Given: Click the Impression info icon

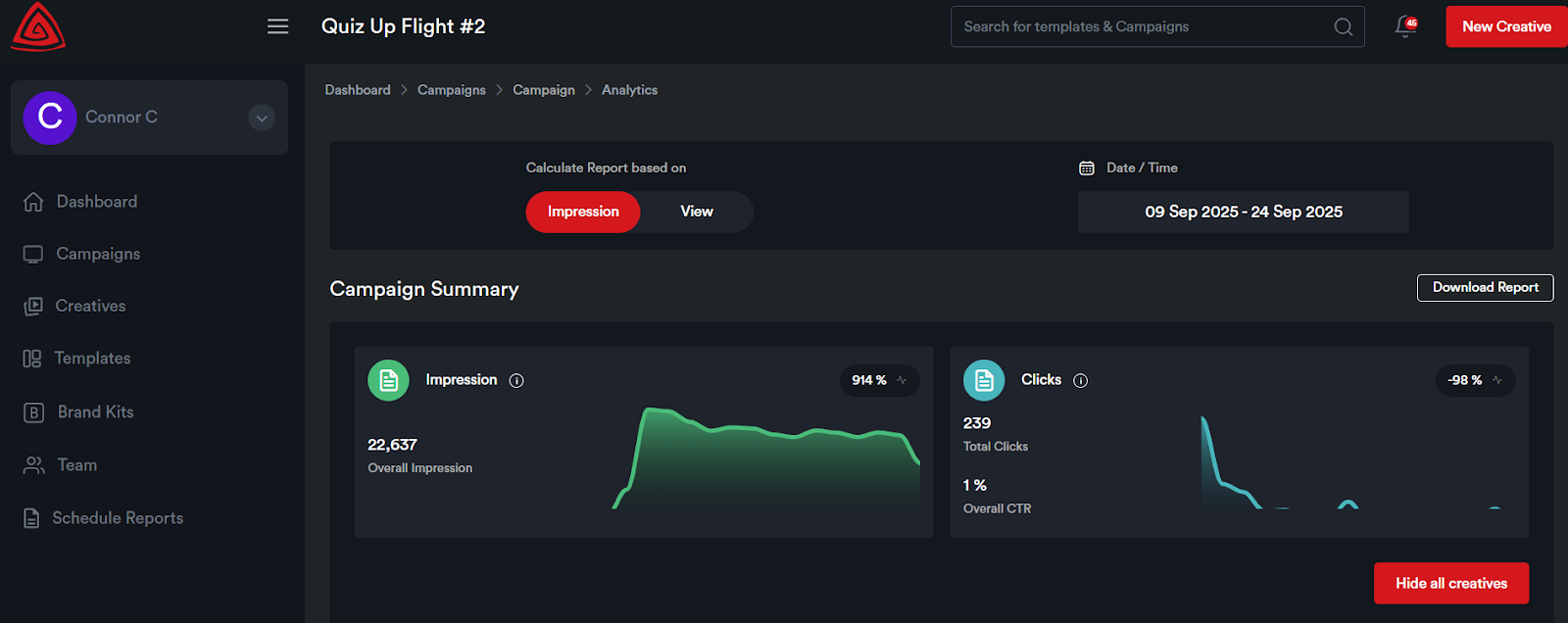Looking at the screenshot, I should click(516, 381).
